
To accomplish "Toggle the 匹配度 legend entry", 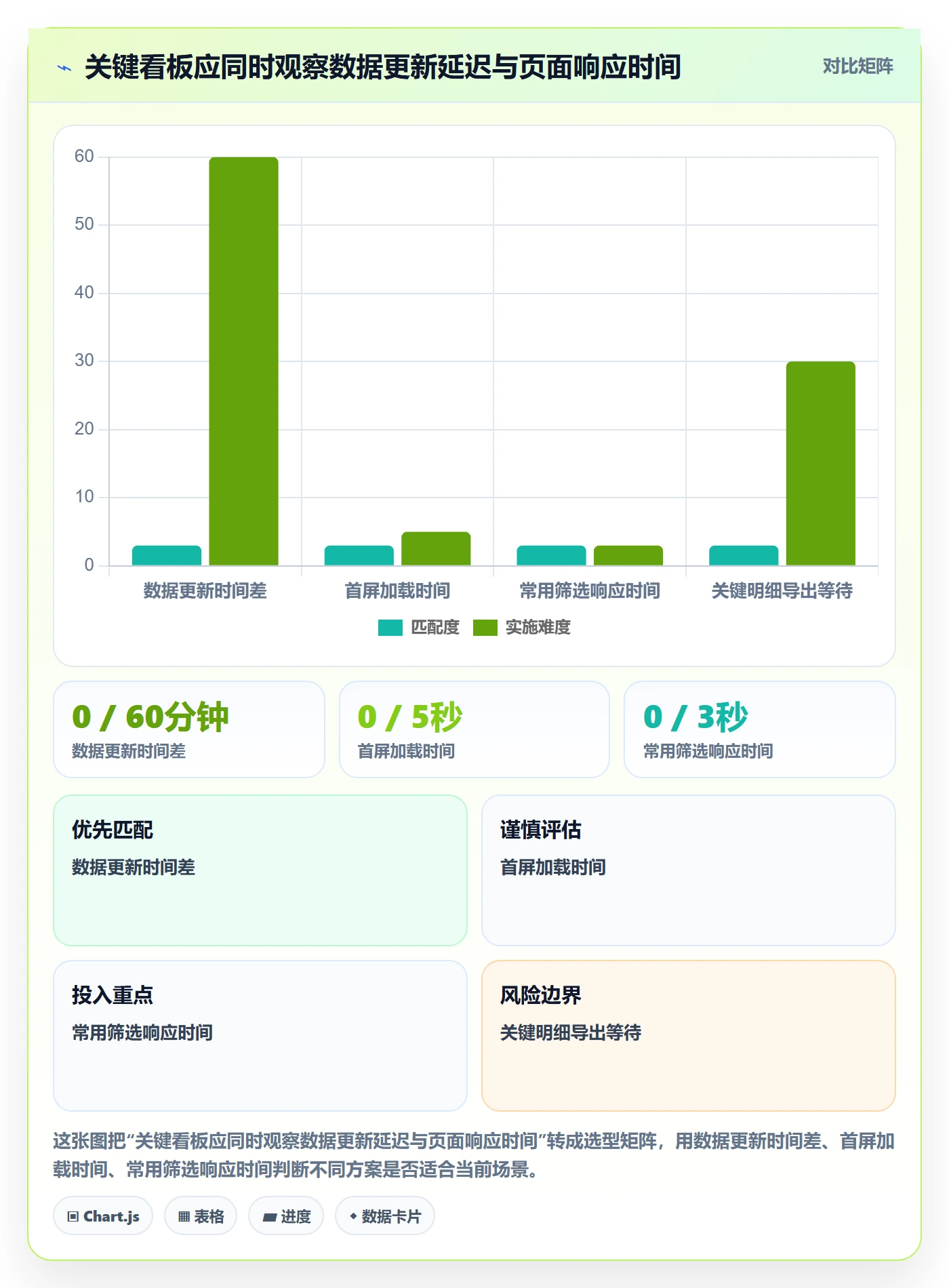I will pos(419,628).
